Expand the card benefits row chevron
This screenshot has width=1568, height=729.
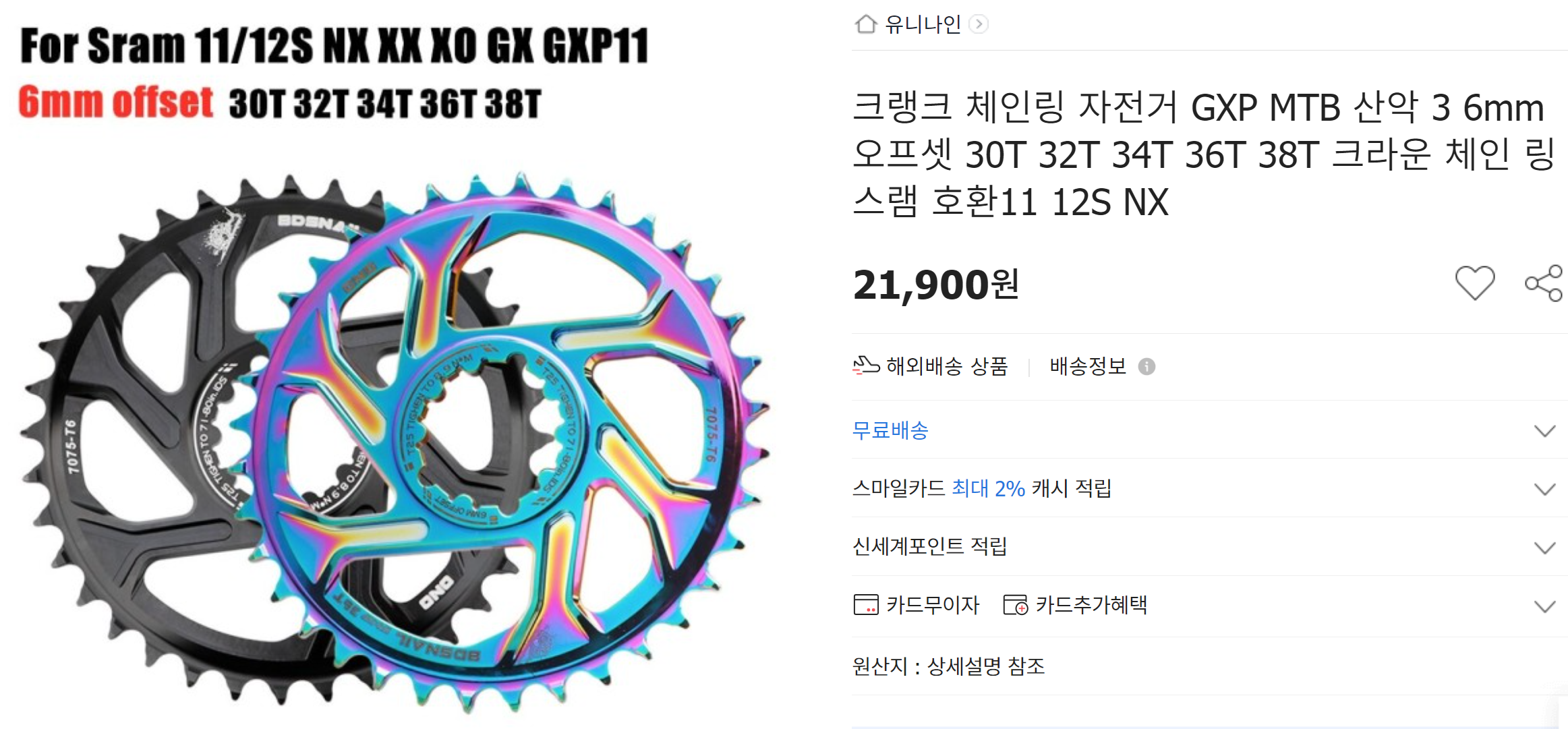point(1544,606)
